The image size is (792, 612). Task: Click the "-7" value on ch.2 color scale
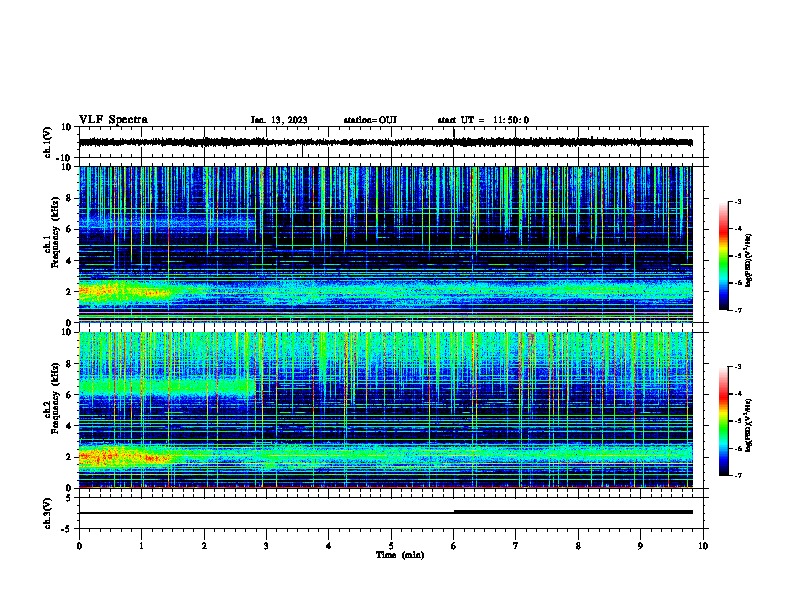tap(738, 476)
